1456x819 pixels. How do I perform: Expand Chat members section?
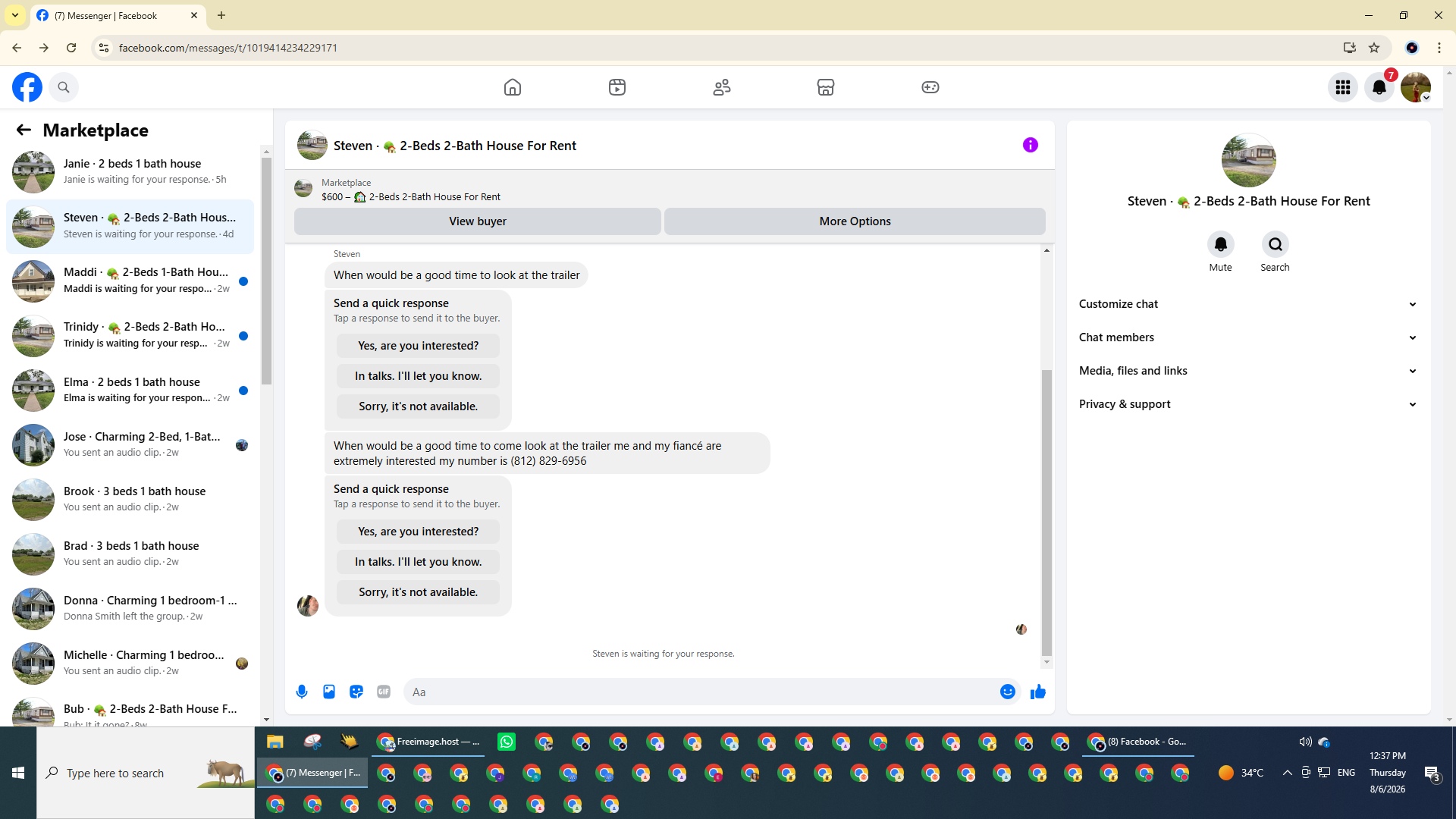[x=1248, y=337]
